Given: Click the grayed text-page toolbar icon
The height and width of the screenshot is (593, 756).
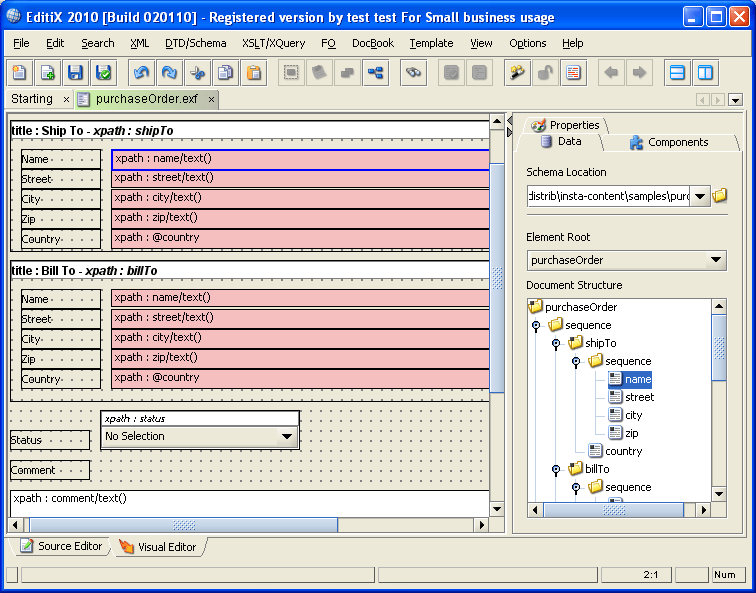Looking at the screenshot, I should click(x=479, y=73).
